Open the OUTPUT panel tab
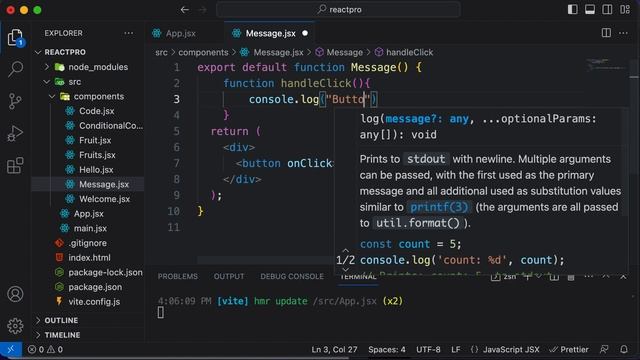The width and height of the screenshot is (640, 360). pyautogui.click(x=229, y=277)
